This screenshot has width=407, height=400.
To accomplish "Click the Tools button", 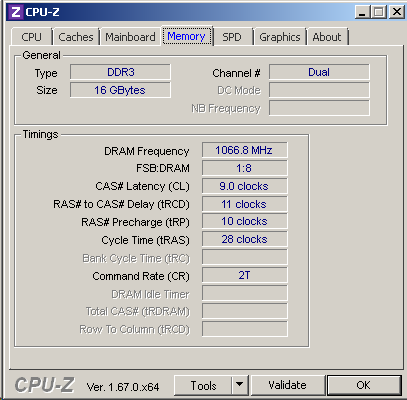I will coord(203,386).
